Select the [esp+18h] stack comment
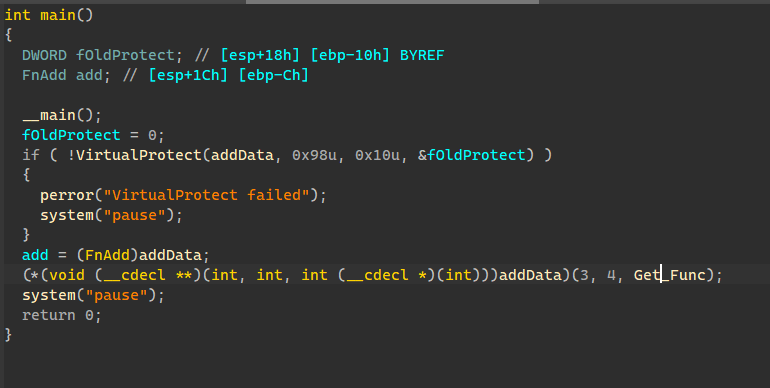Screen dimensions: 770x388 click(260, 55)
